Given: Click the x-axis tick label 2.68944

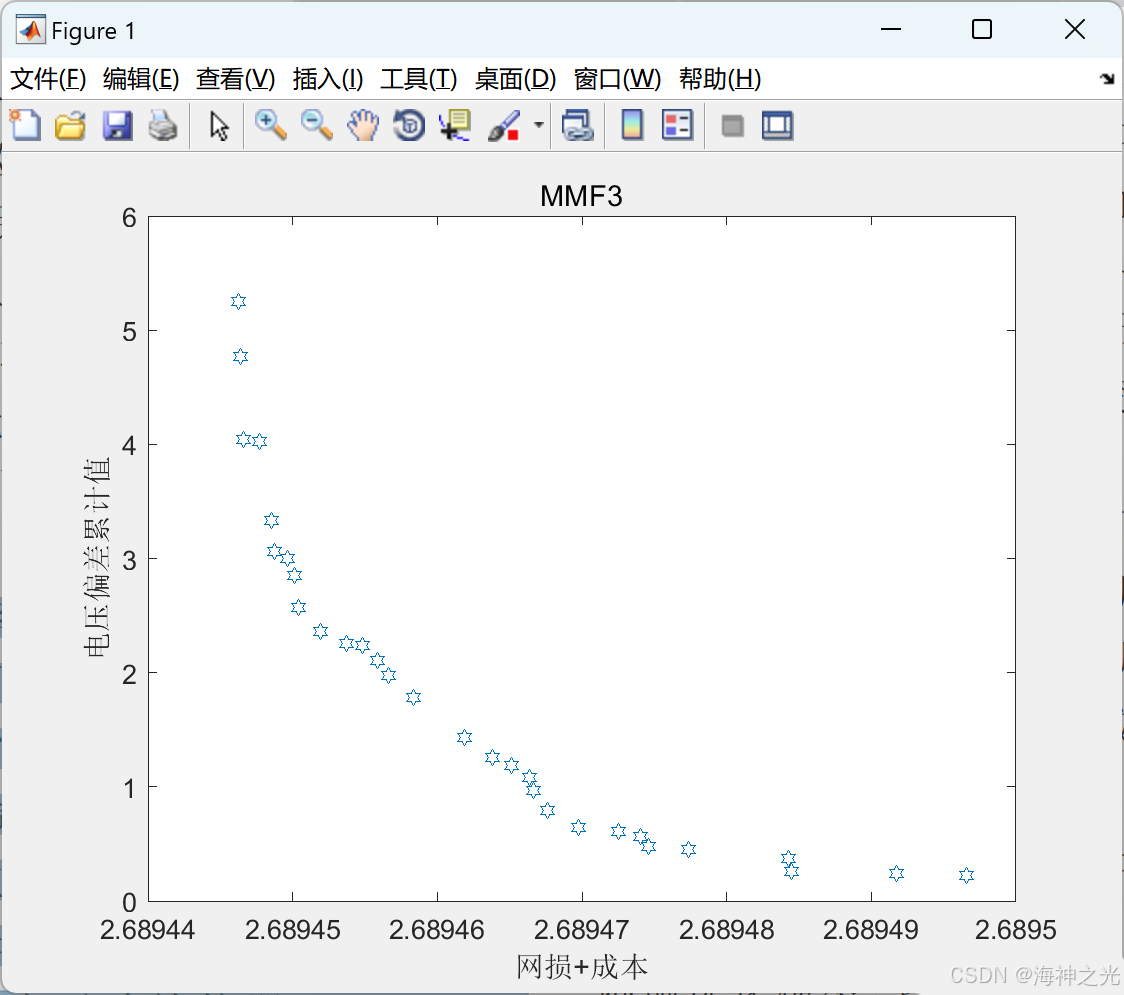Looking at the screenshot, I should [x=148, y=930].
